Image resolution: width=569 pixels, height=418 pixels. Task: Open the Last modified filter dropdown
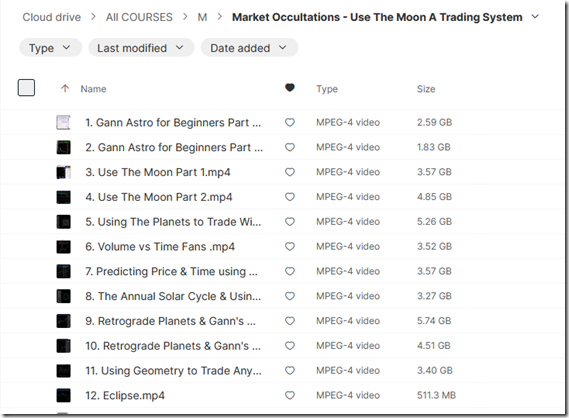point(141,48)
